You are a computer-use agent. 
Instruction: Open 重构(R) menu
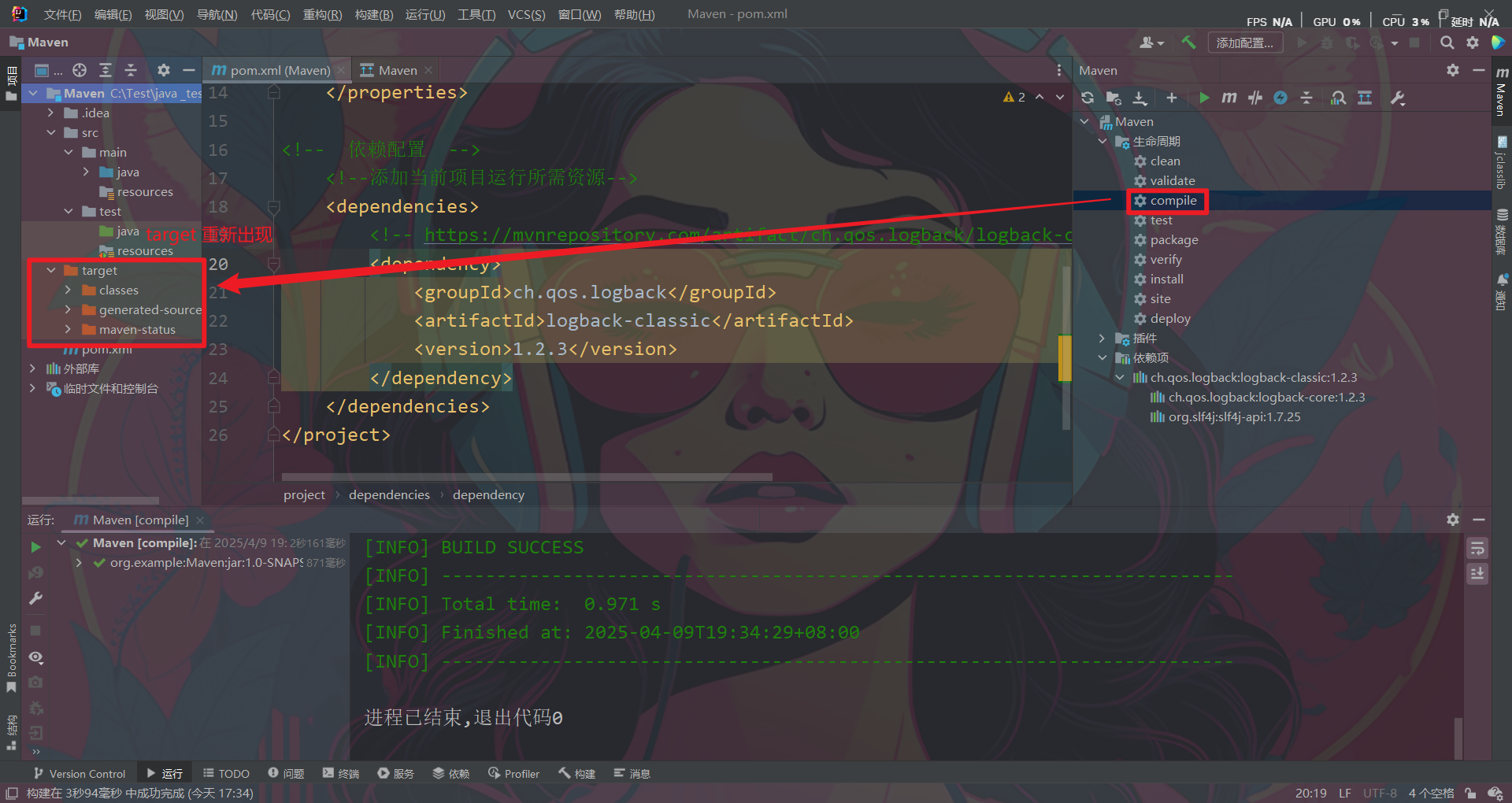[323, 14]
